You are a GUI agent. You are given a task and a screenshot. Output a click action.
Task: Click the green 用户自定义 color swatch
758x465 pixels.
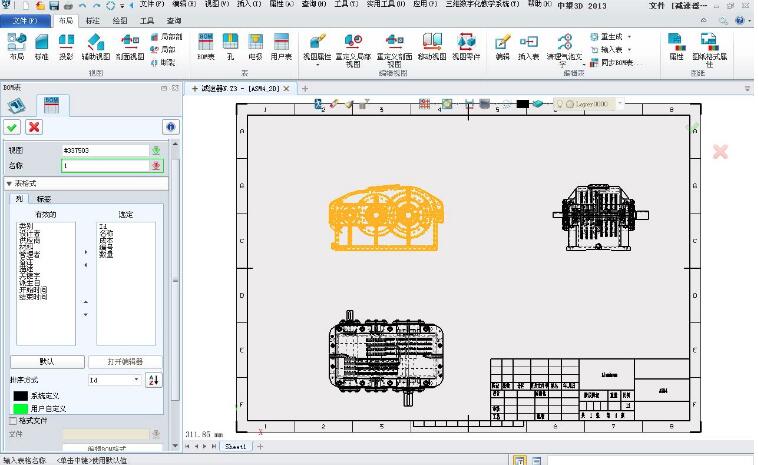click(x=20, y=408)
